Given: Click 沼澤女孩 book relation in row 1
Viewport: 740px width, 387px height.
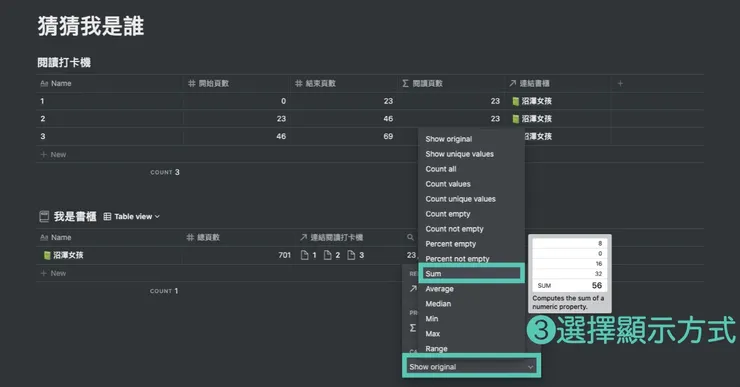Looking at the screenshot, I should click(532, 101).
